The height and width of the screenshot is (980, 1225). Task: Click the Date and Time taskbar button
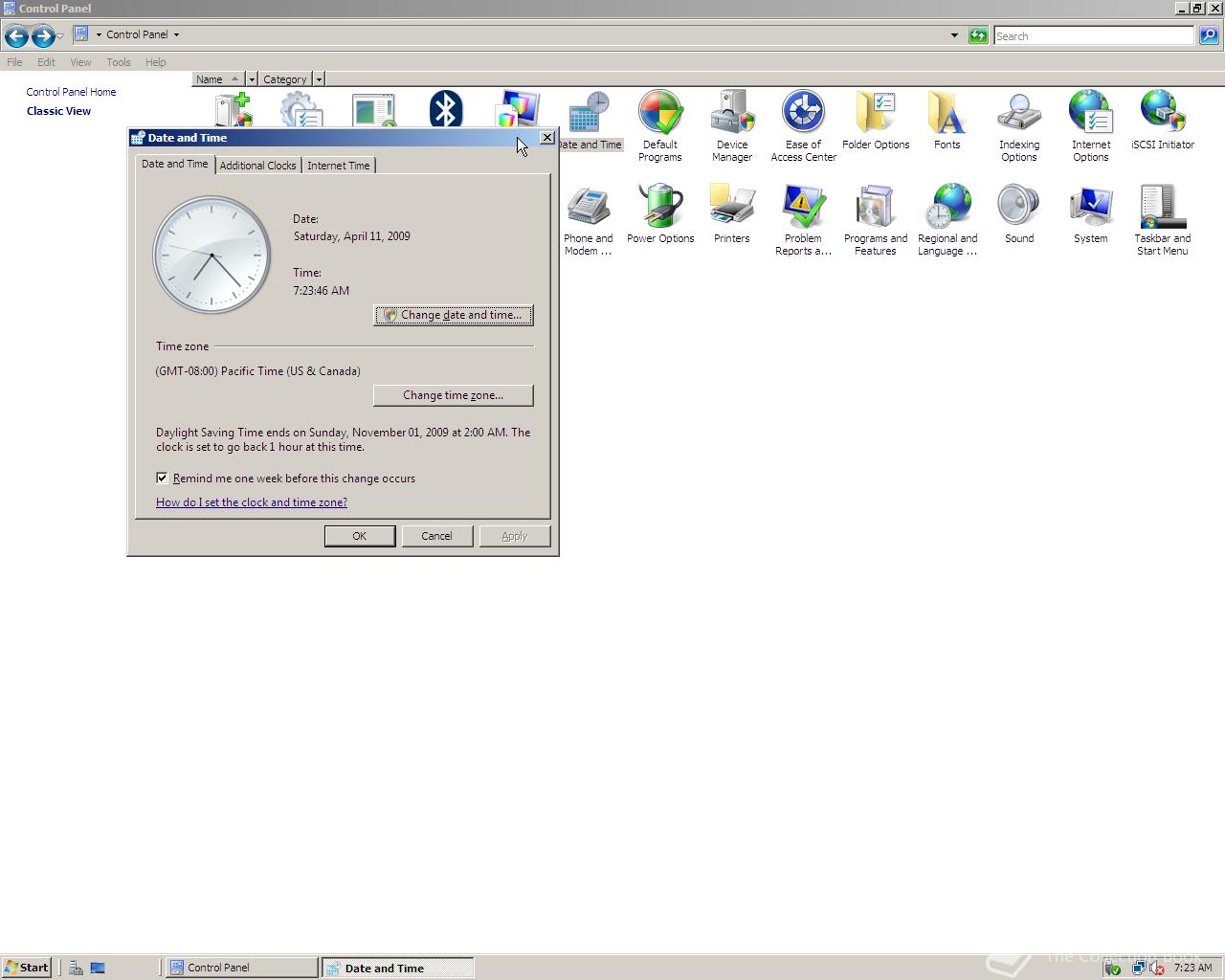click(x=398, y=968)
